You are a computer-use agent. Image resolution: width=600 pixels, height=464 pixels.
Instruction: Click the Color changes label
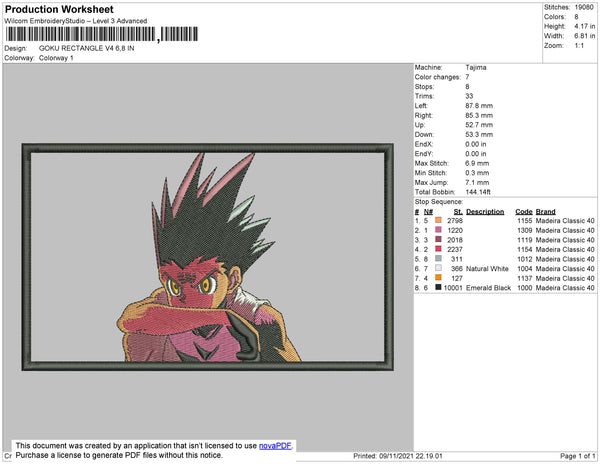coord(438,77)
